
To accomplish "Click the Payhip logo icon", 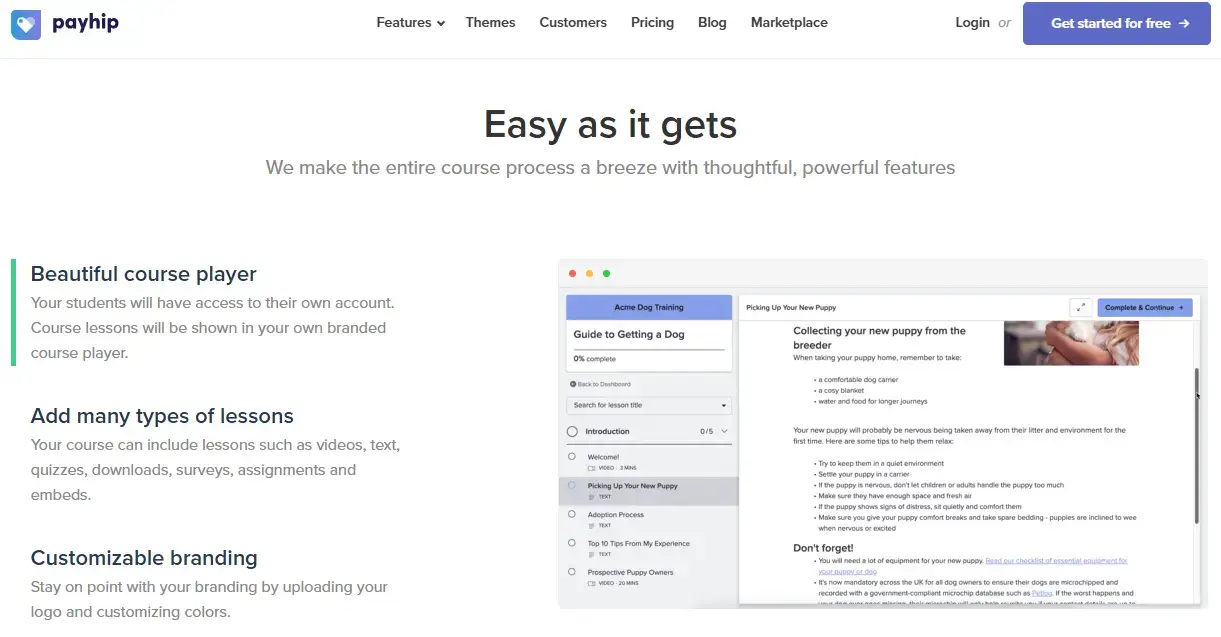I will (x=25, y=22).
